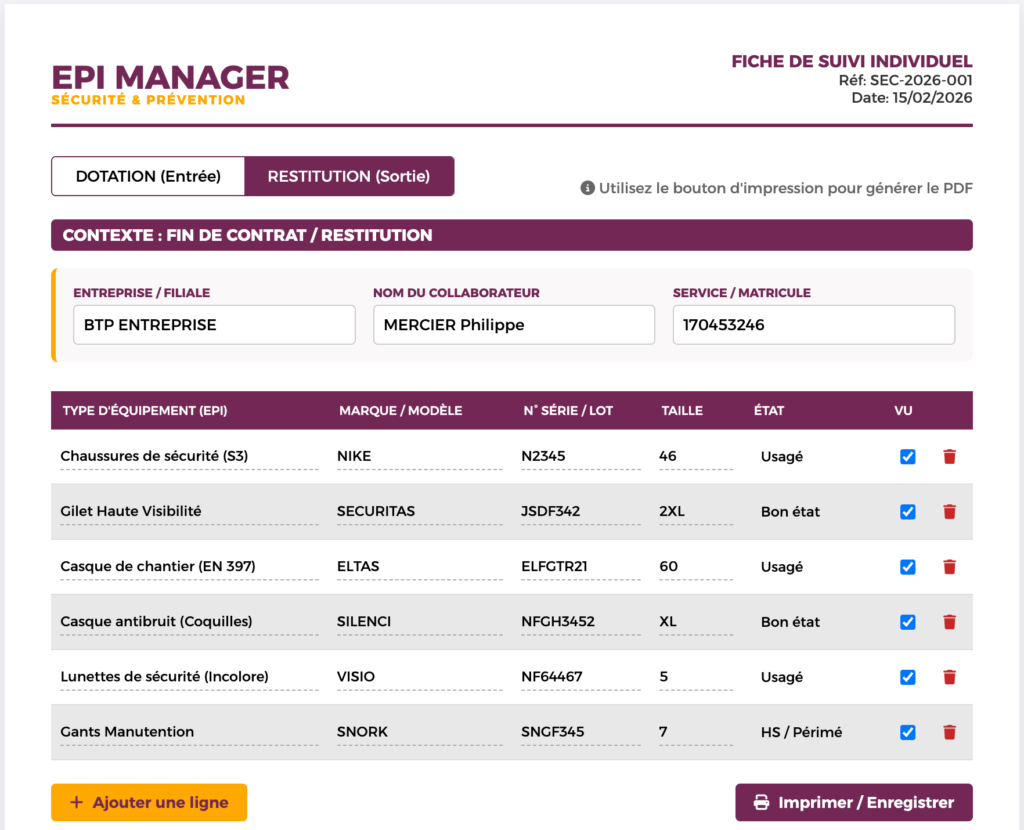This screenshot has height=830, width=1024.
Task: Click trash icon for Lunettes de sécurité
Action: click(949, 677)
